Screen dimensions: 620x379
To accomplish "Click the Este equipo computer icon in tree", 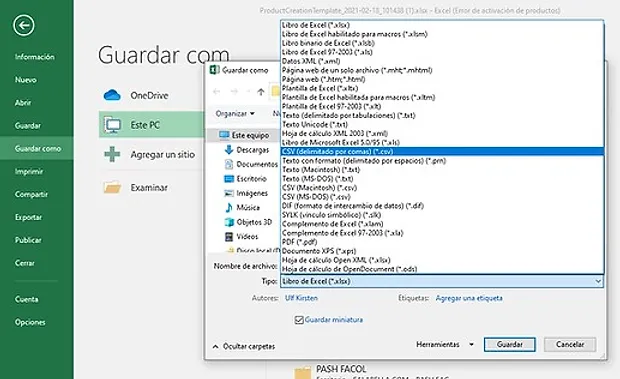I will click(x=224, y=135).
